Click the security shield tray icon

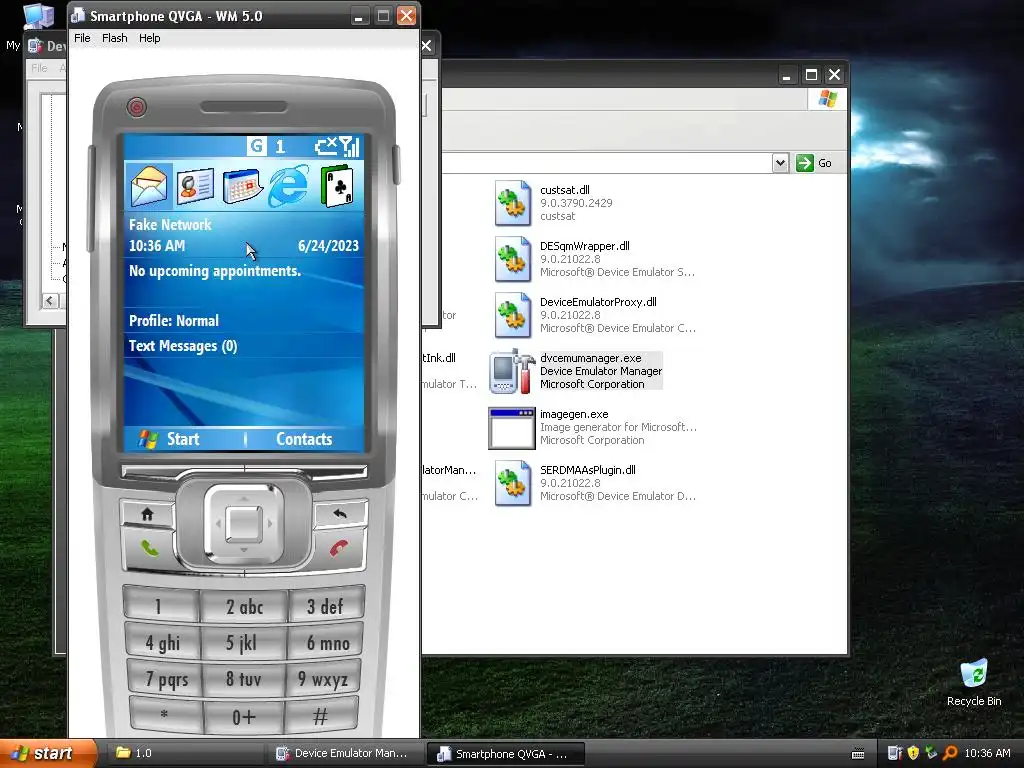(914, 754)
